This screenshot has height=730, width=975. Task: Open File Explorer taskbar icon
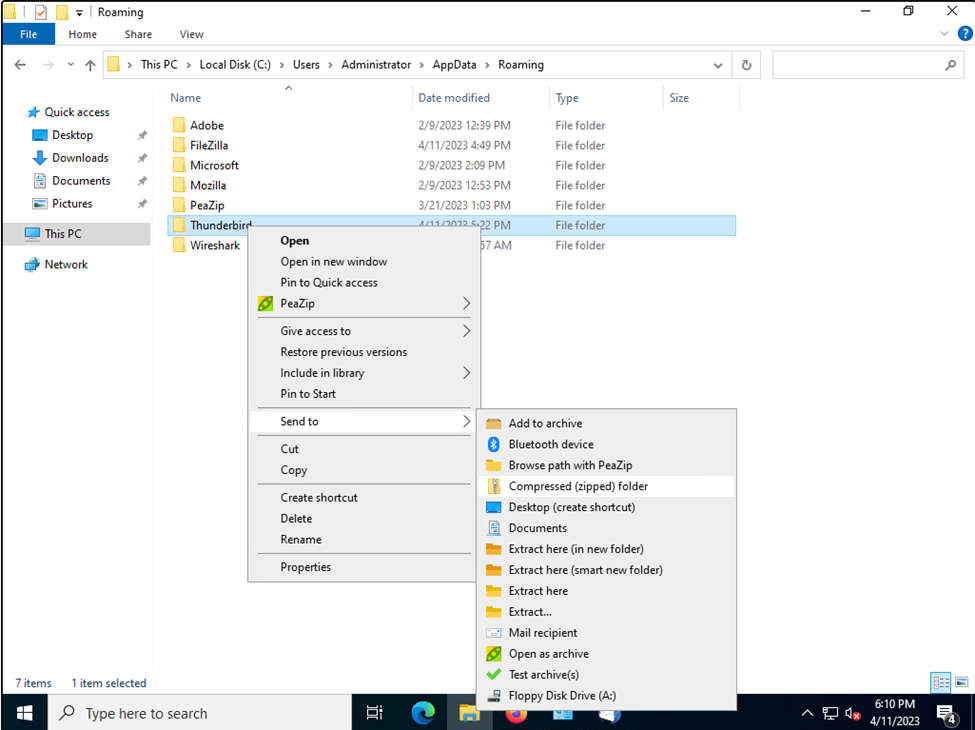pyautogui.click(x=469, y=713)
